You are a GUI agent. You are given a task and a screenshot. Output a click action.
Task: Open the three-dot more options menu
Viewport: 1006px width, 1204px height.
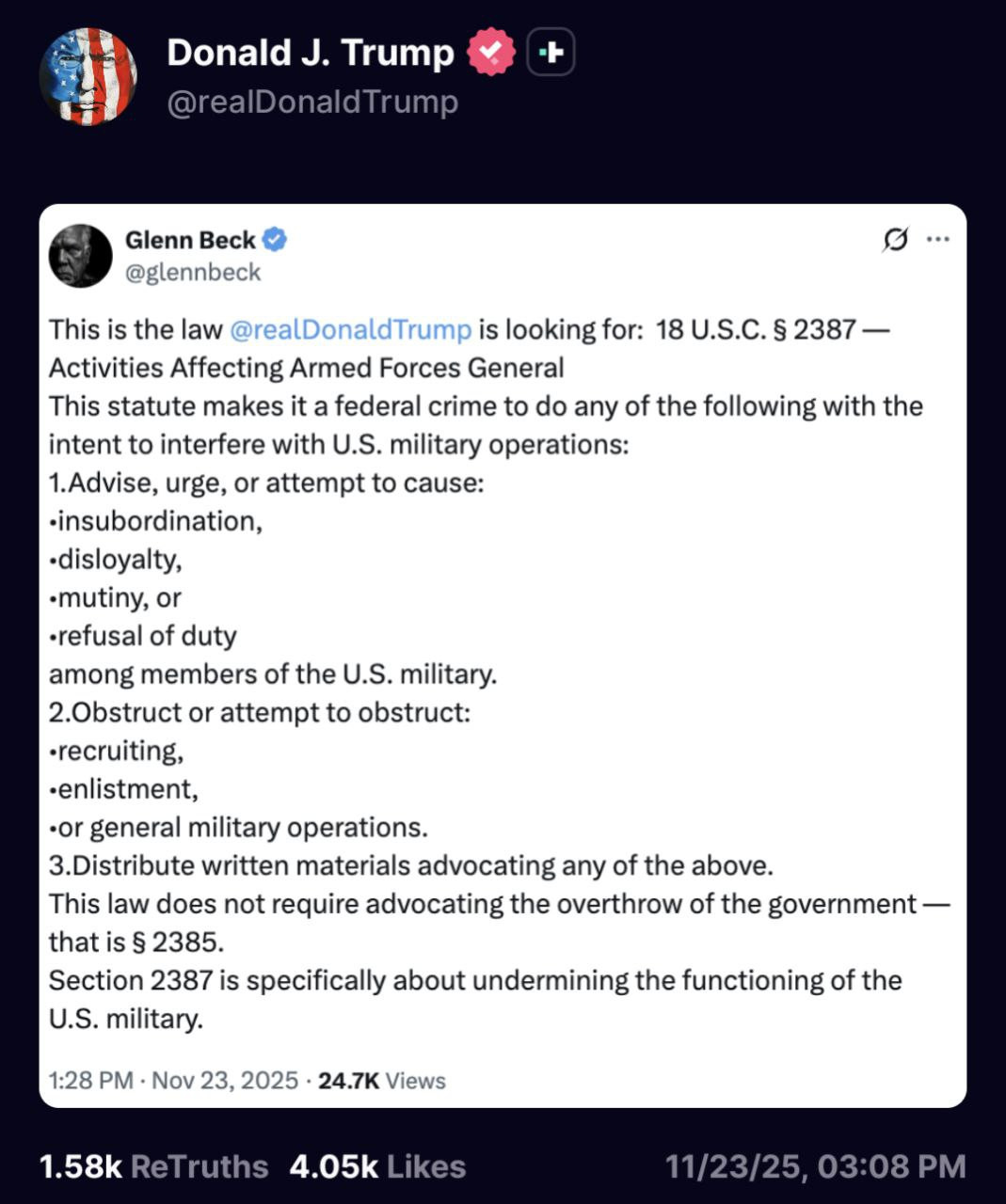(x=937, y=240)
